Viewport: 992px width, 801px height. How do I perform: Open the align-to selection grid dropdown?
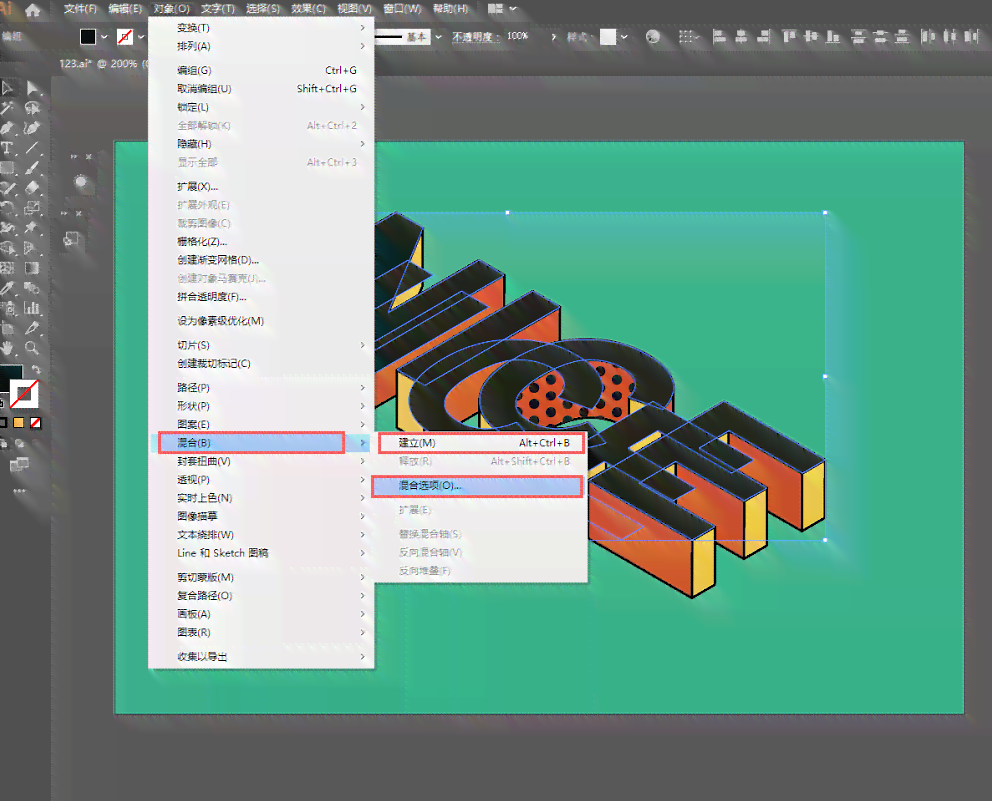(689, 37)
